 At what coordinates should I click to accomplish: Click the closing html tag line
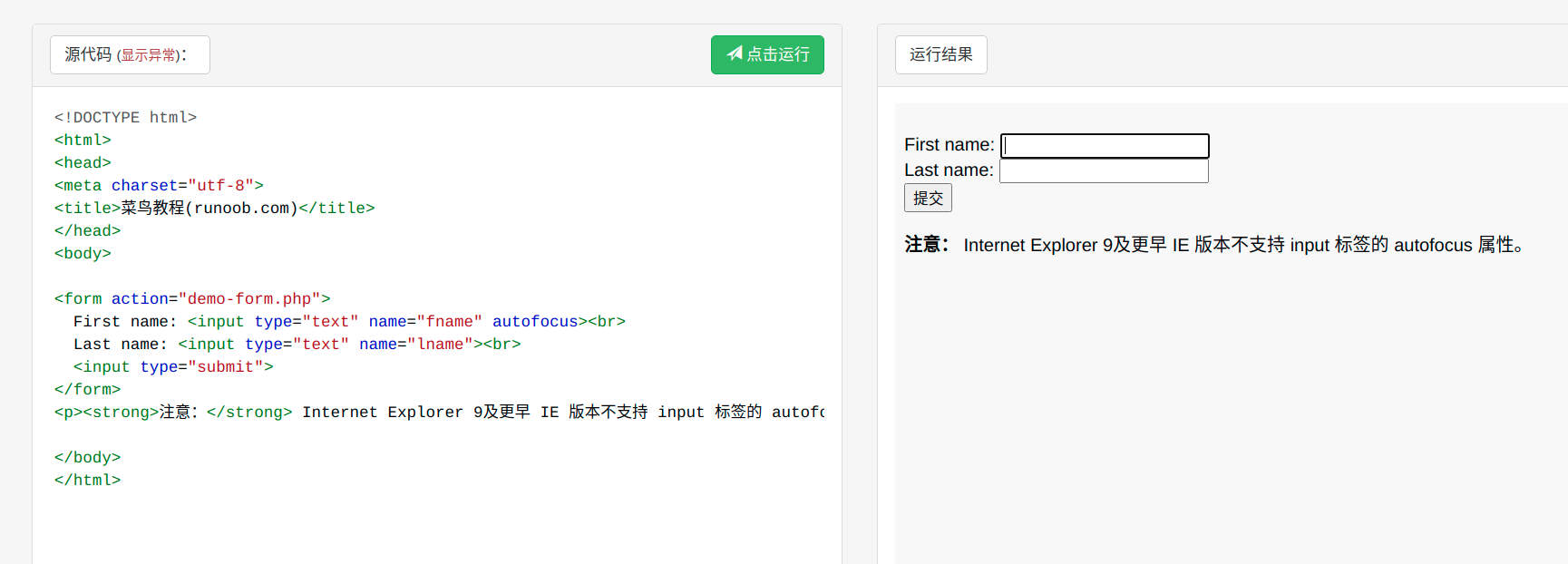[87, 480]
